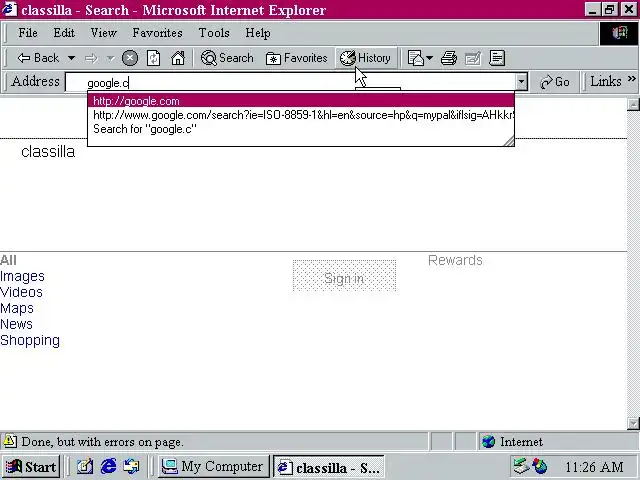Click the Videos link
Viewport: 640px width, 480px height.
point(21,292)
